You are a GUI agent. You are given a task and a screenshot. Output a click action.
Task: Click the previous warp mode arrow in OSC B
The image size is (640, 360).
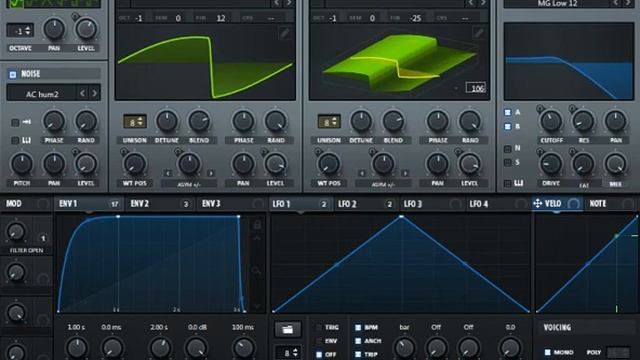362,173
